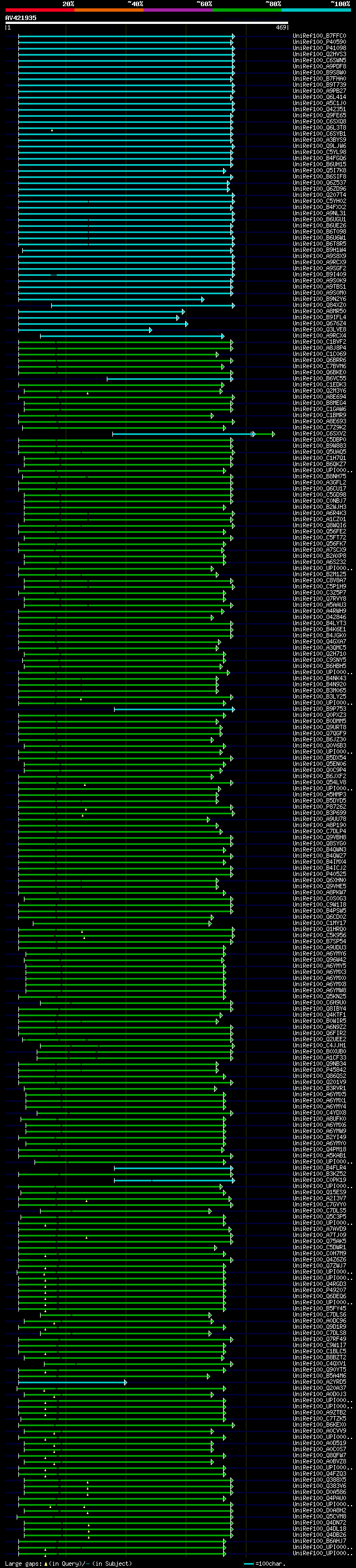The width and height of the screenshot is (356, 1568).
Task: Click the UniRef100_B9N2Y6 label
Action: [319, 299]
